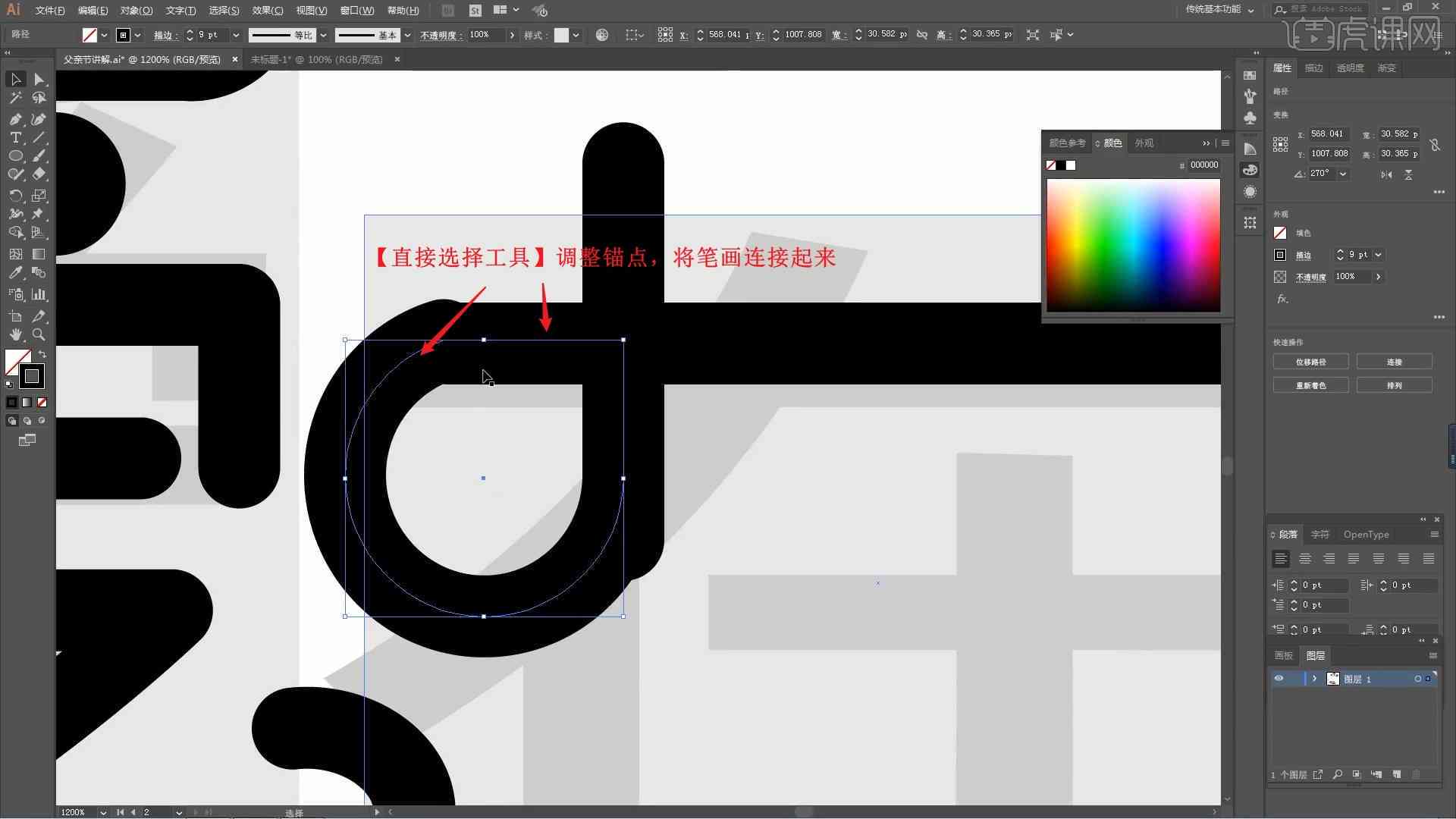Toggle layer visibility in 图层1
The height and width of the screenshot is (819, 1456).
coord(1278,678)
